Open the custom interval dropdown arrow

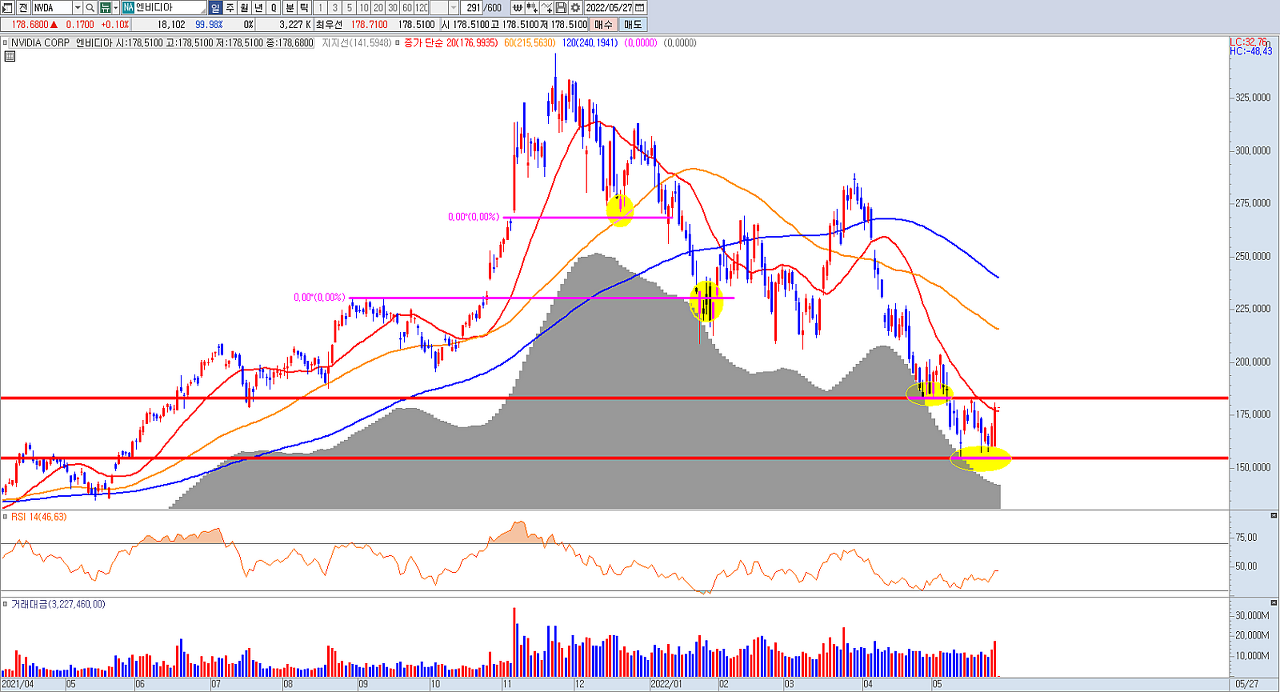[x=454, y=7]
